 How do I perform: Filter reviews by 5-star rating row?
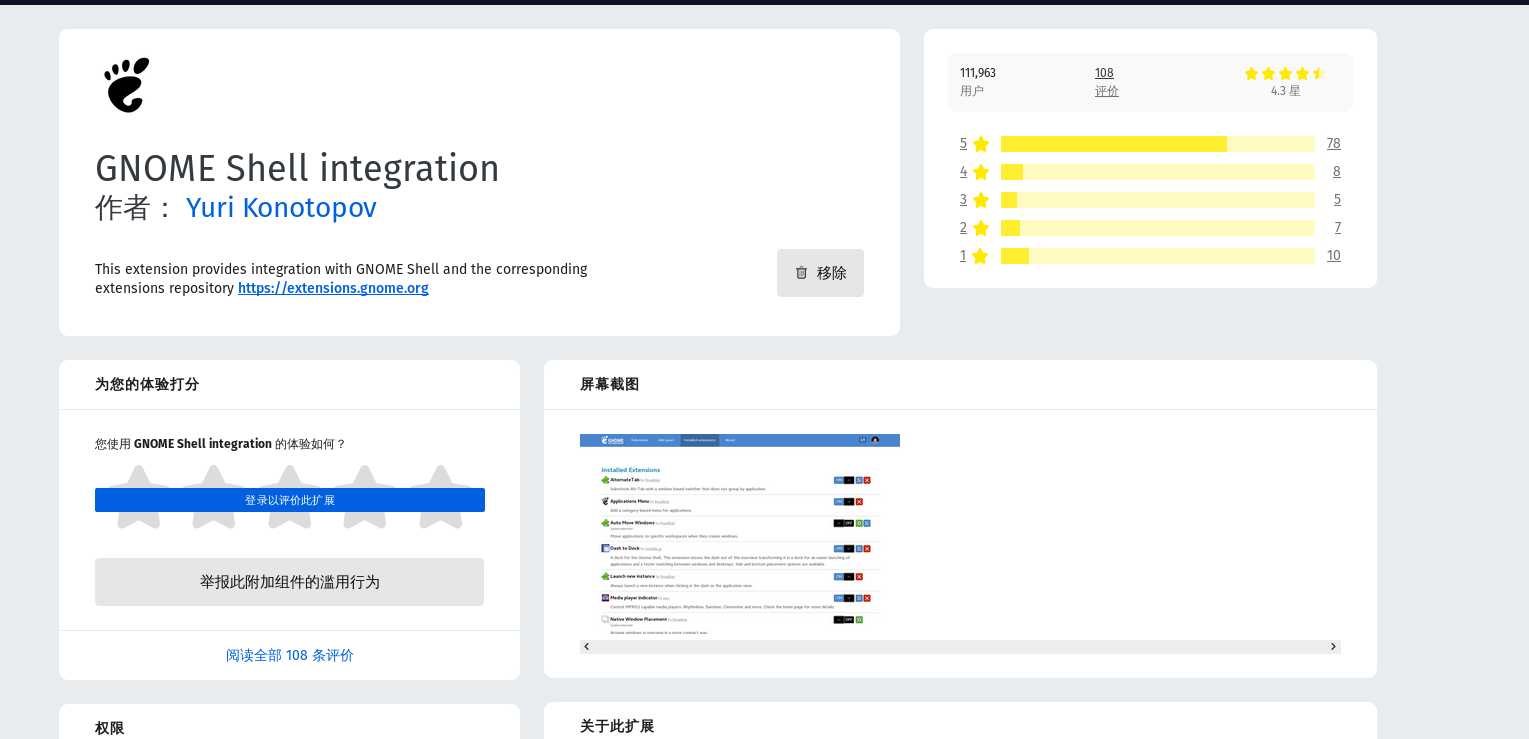[1150, 144]
